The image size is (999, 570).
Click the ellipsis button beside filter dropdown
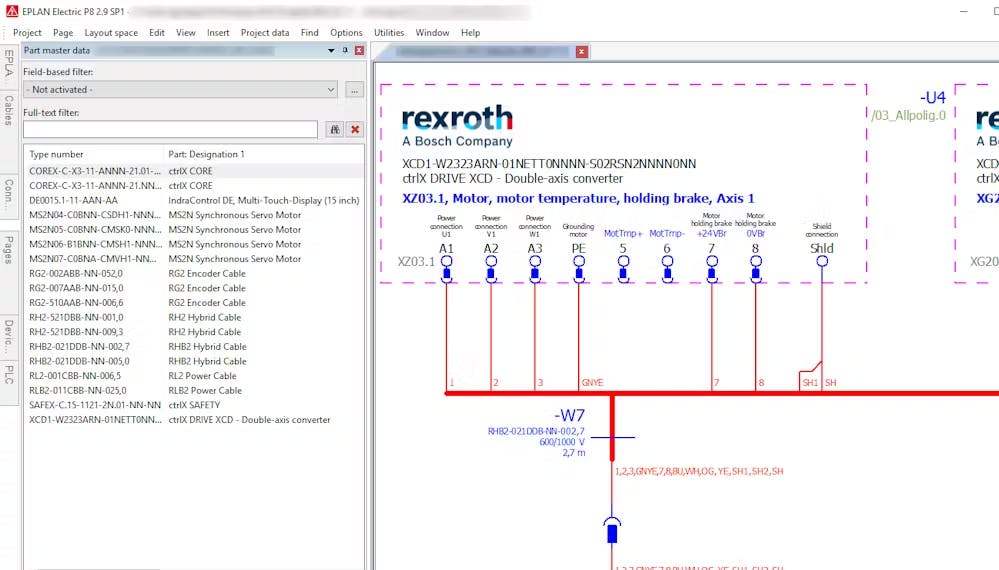(x=354, y=90)
